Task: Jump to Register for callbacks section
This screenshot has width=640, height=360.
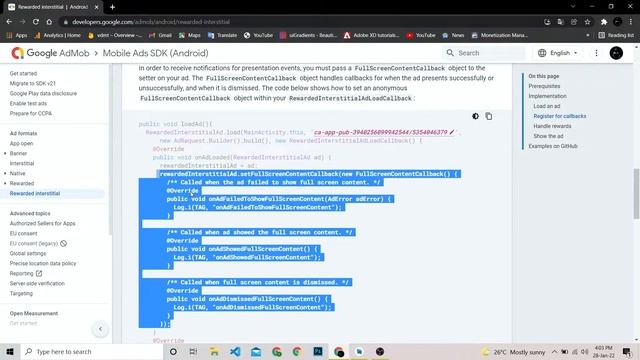Action: pyautogui.click(x=560, y=116)
